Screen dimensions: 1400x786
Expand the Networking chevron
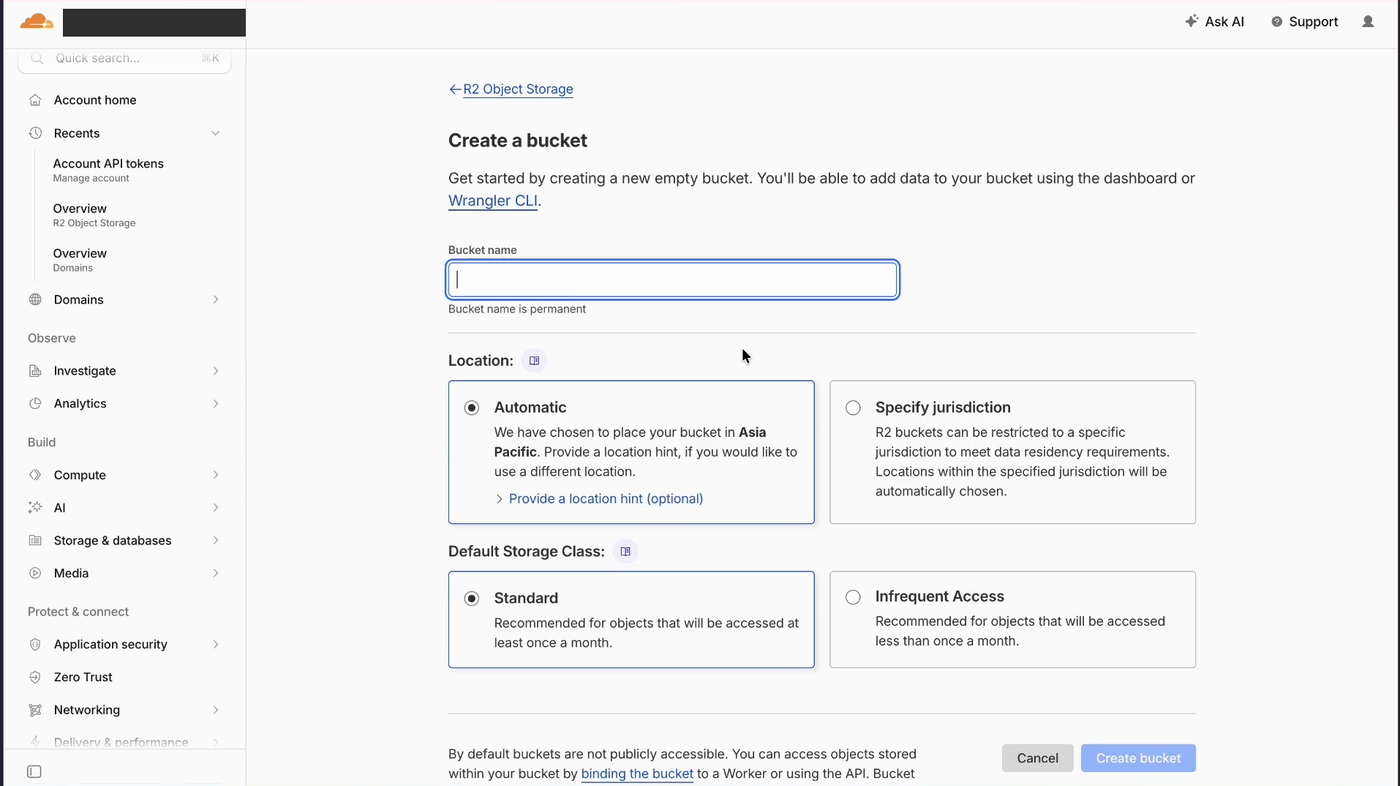click(215, 710)
